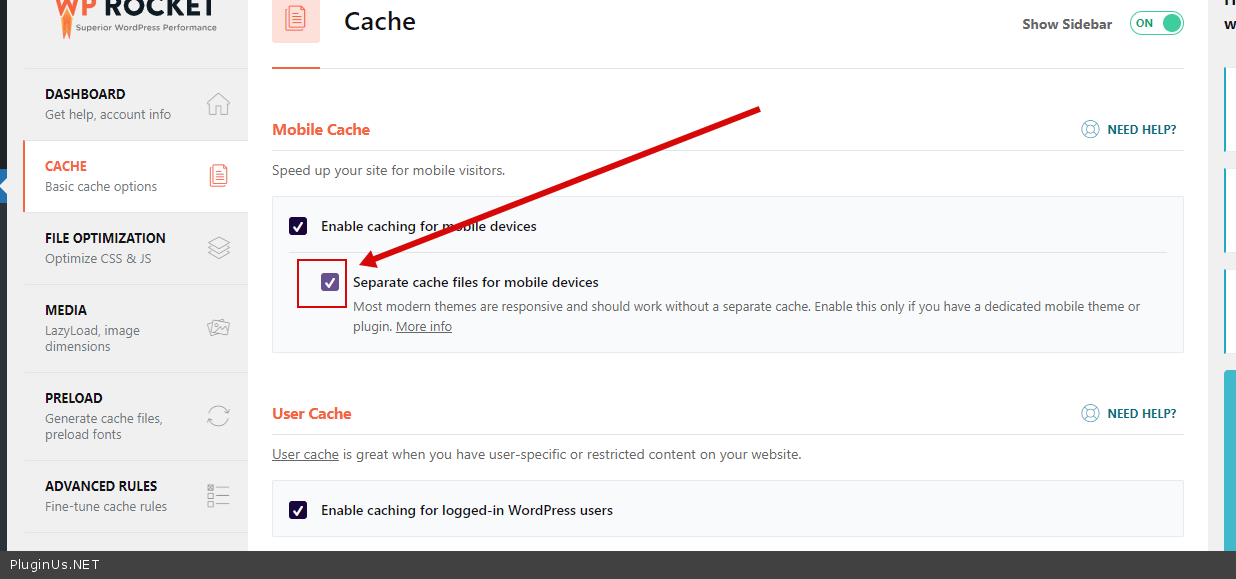This screenshot has width=1236, height=579.
Task: Click the Cache page header icon
Action: (x=296, y=21)
